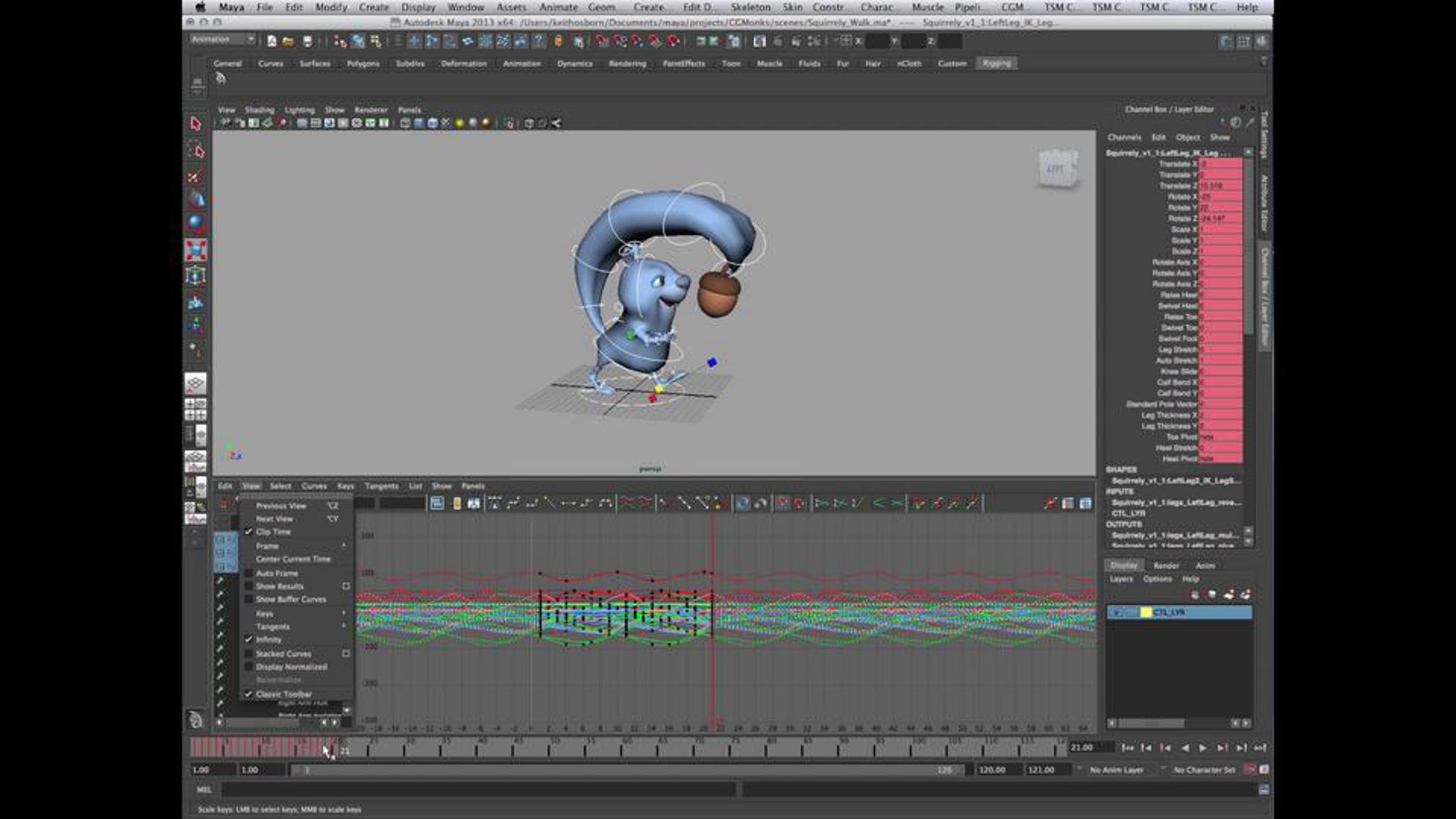Click the single perspective layout icon
The height and width of the screenshot is (819, 1456).
pyautogui.click(x=195, y=383)
